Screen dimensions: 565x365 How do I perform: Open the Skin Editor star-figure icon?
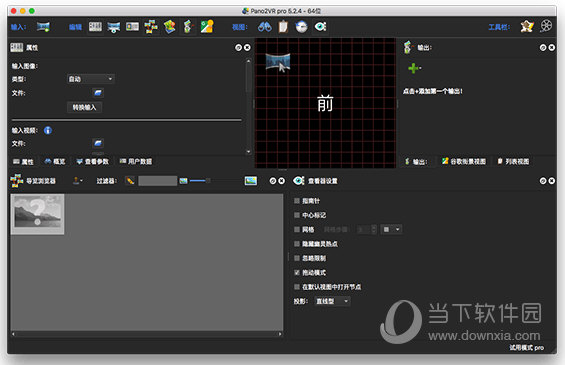coord(527,26)
